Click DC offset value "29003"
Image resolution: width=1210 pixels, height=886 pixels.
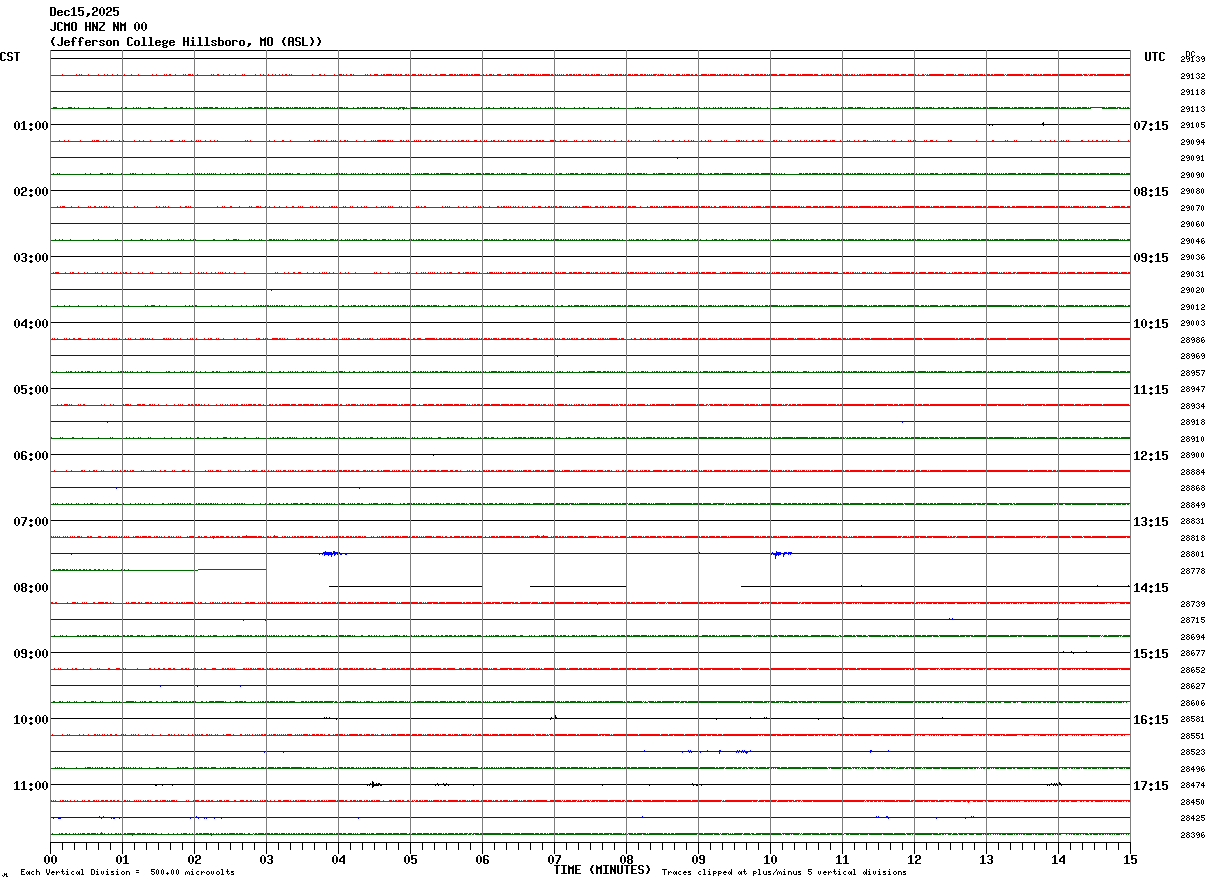[1192, 323]
